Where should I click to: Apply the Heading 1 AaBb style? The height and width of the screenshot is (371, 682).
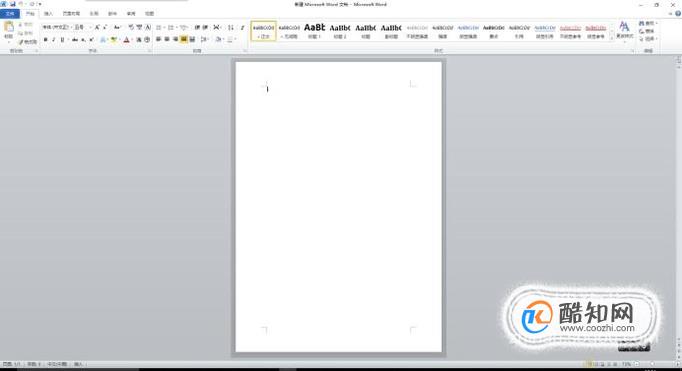pos(314,31)
